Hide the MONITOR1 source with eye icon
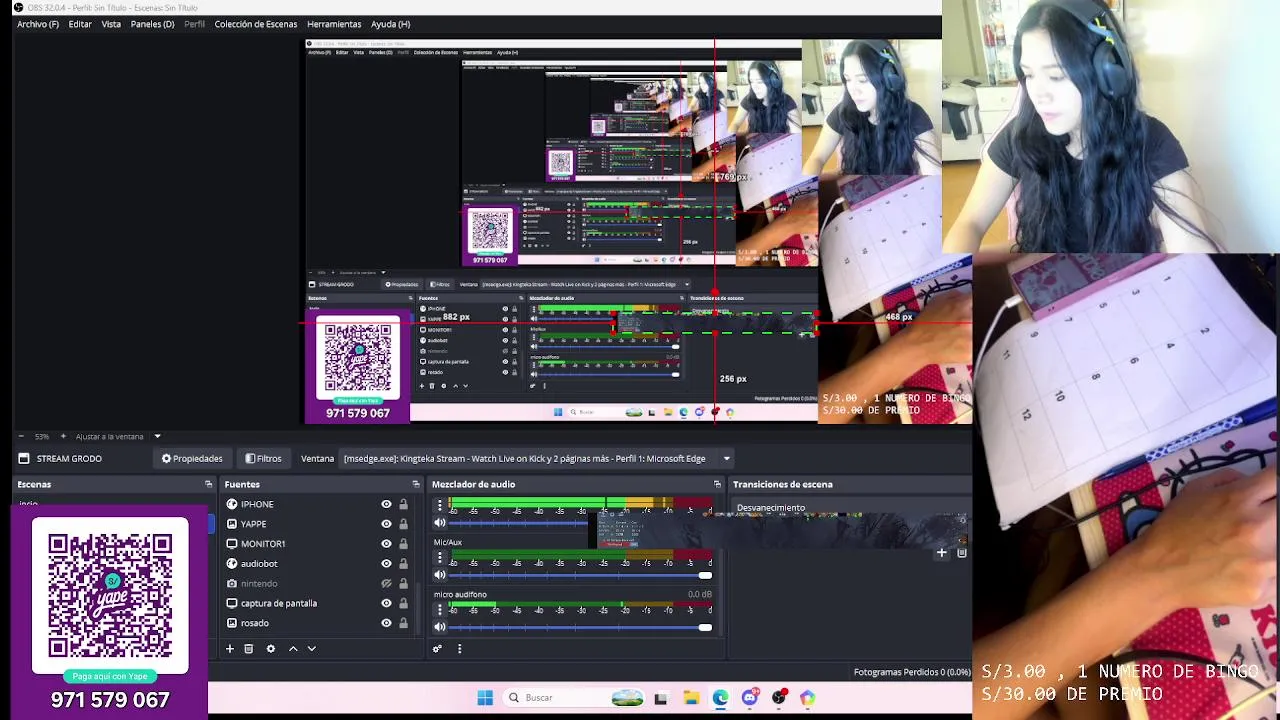The width and height of the screenshot is (1280, 720). point(386,544)
